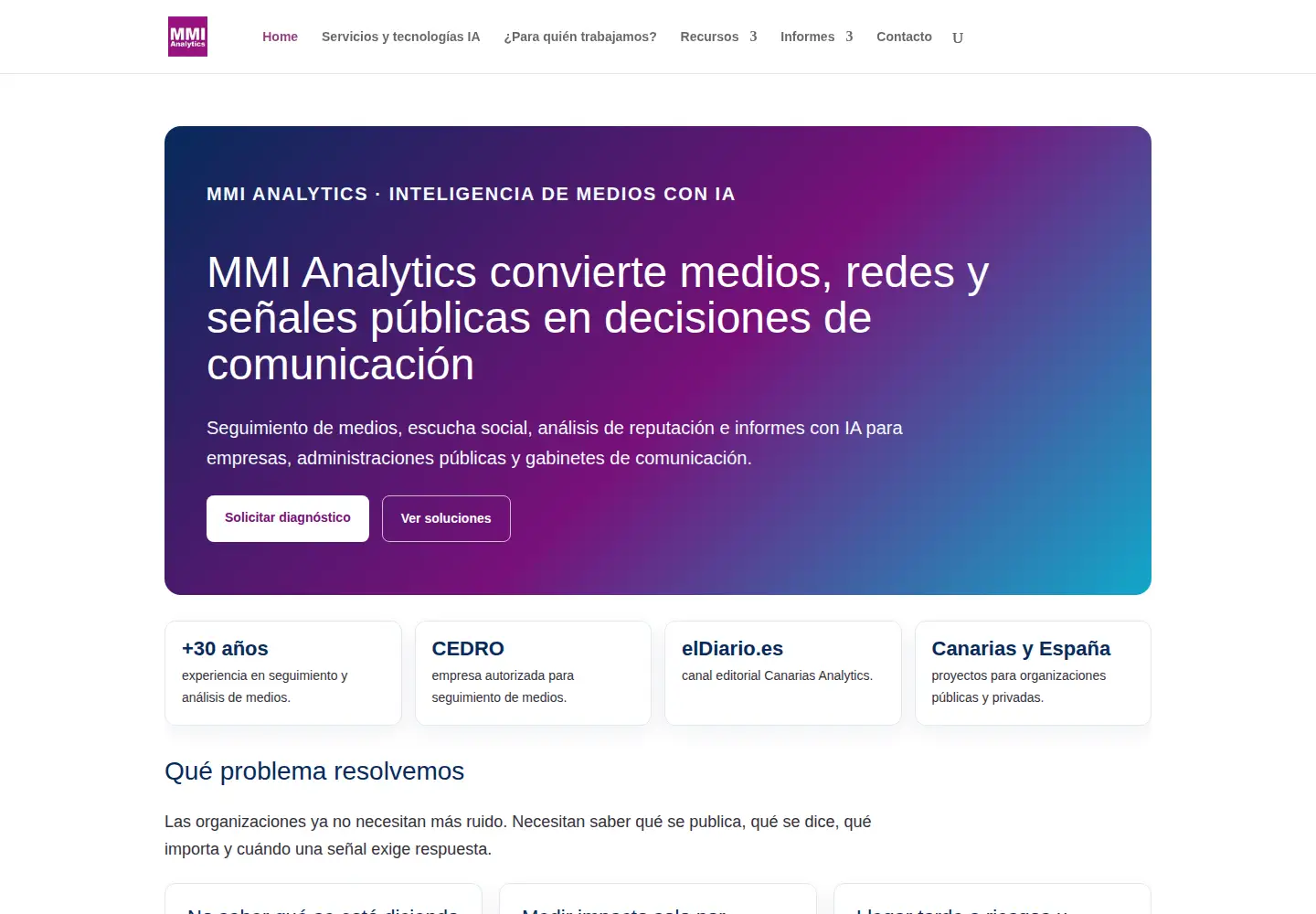This screenshot has width=1316, height=914.
Task: Expand the Informes dropdown menu
Action: coord(816,37)
